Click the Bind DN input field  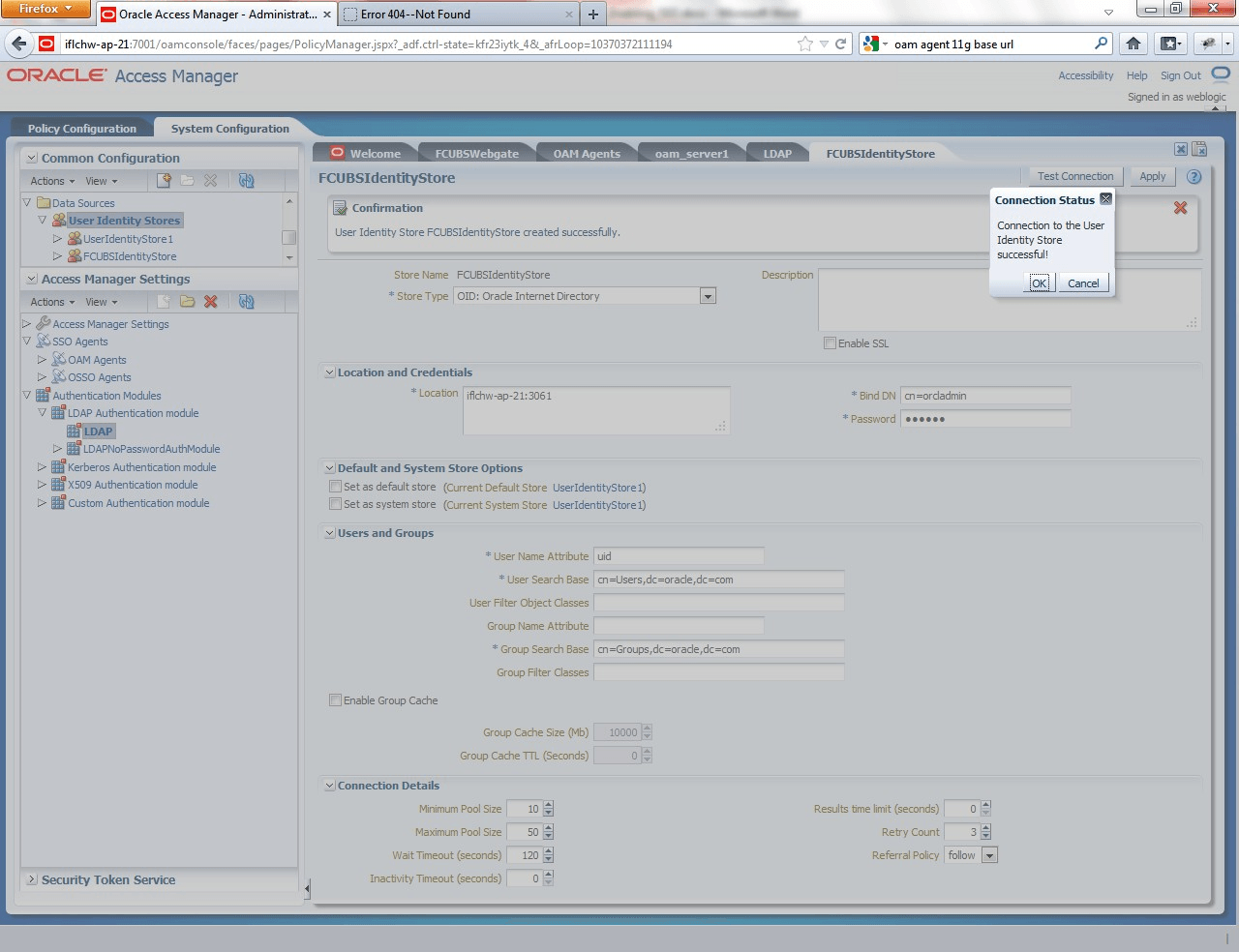(985, 396)
